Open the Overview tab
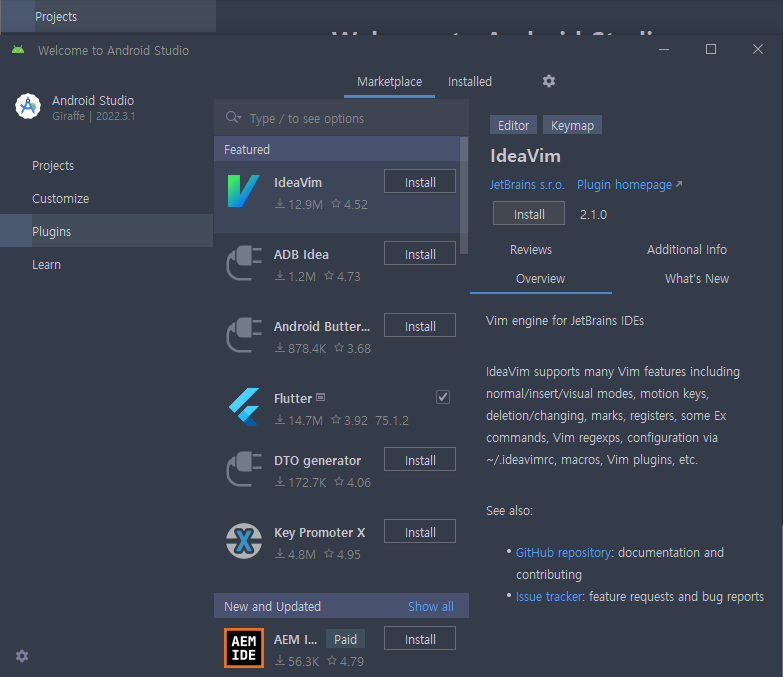 (540, 279)
